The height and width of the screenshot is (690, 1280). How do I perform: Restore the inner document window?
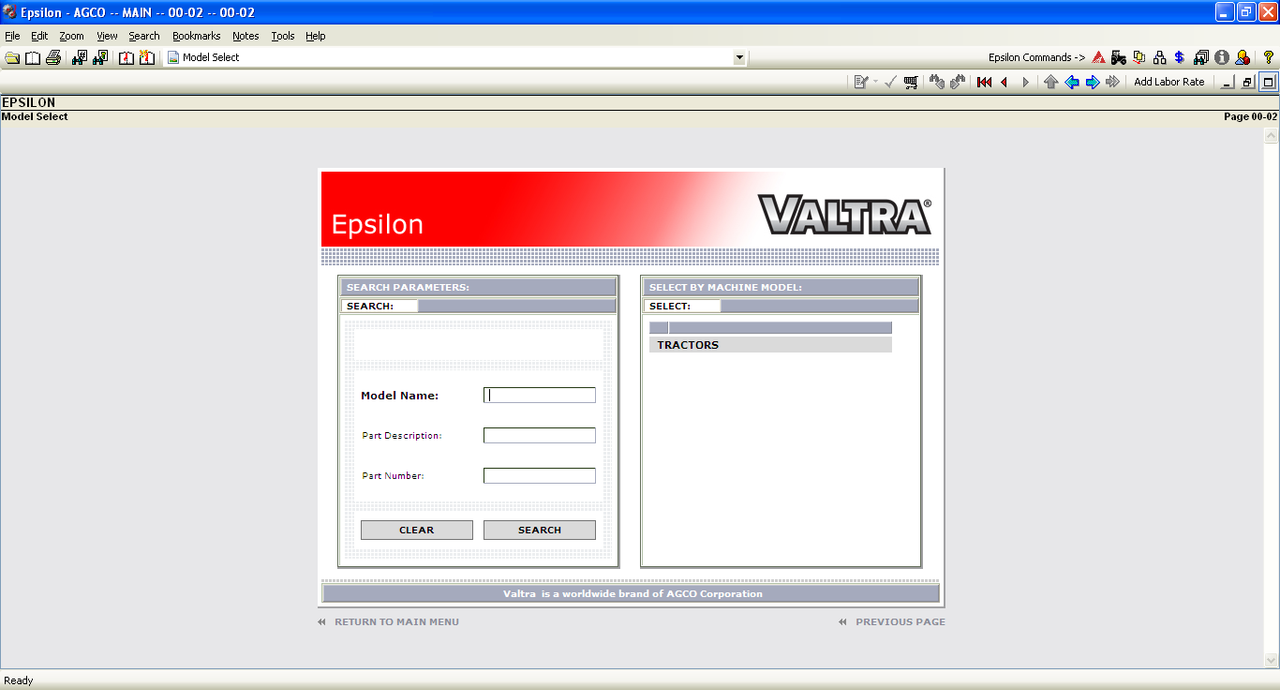[x=1248, y=82]
